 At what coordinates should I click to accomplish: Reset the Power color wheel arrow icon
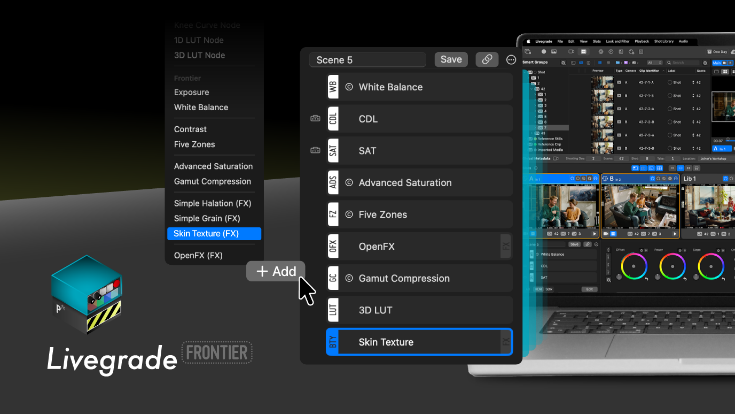coord(685,279)
